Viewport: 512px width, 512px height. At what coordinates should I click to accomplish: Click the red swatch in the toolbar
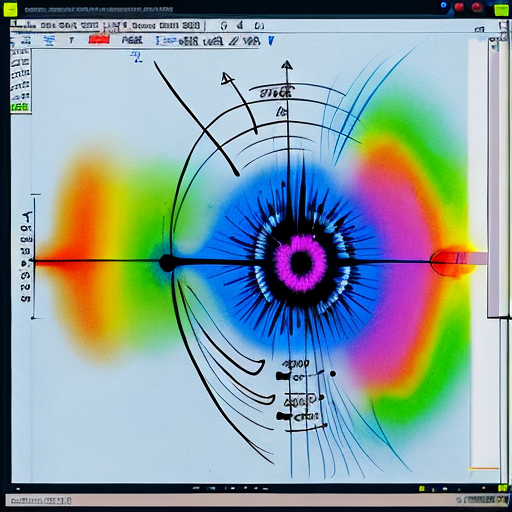(99, 40)
